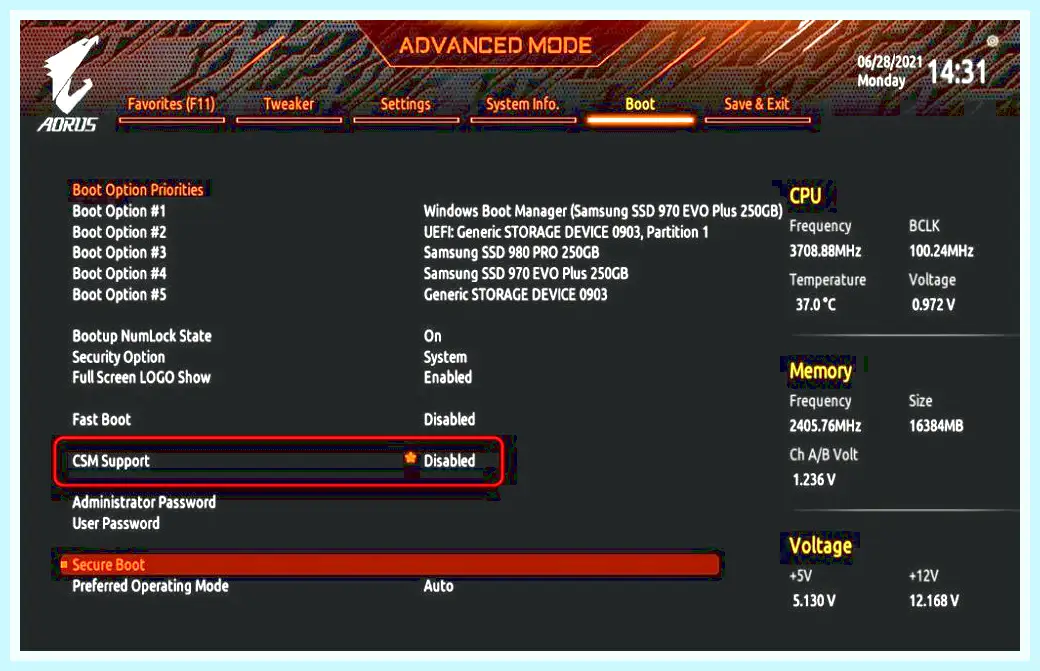Change Preferred Operating Mode Auto value
The image size is (1040, 671).
point(438,586)
